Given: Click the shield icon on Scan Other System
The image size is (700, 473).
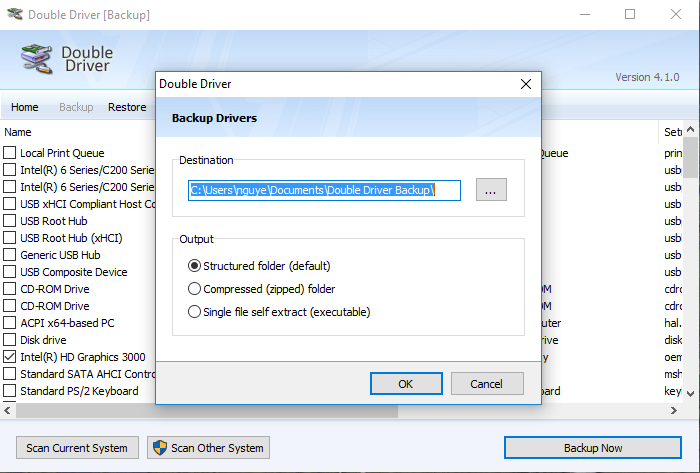Looking at the screenshot, I should pos(160,448).
